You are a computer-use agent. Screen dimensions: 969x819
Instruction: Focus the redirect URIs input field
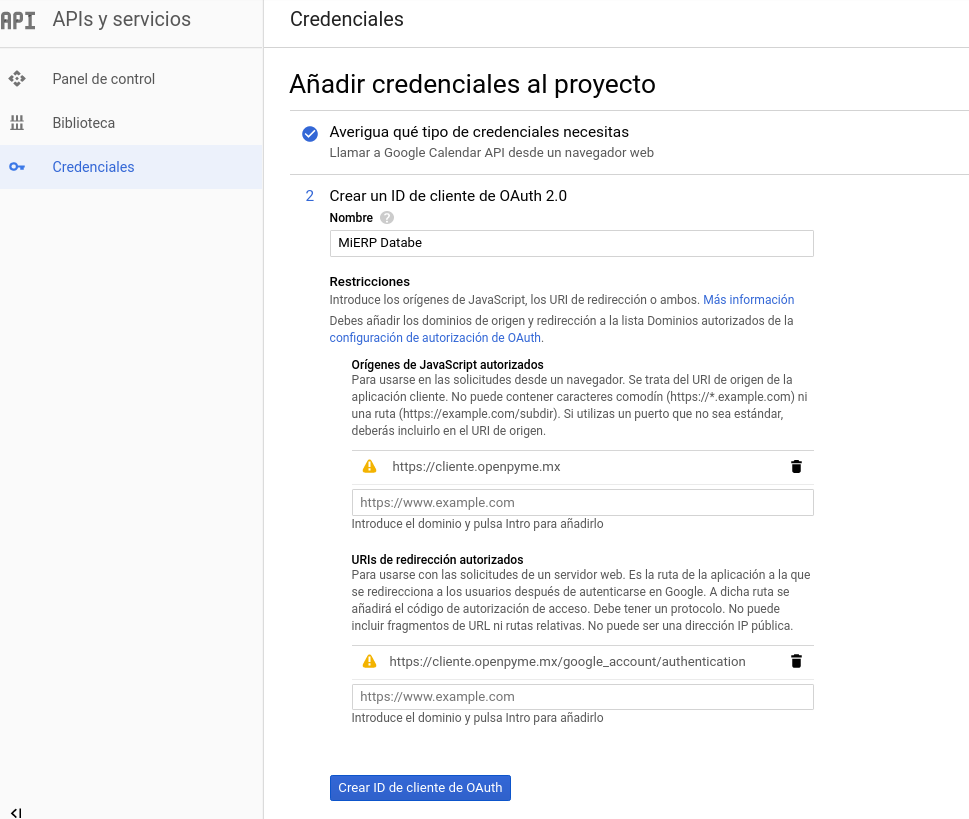pos(583,697)
